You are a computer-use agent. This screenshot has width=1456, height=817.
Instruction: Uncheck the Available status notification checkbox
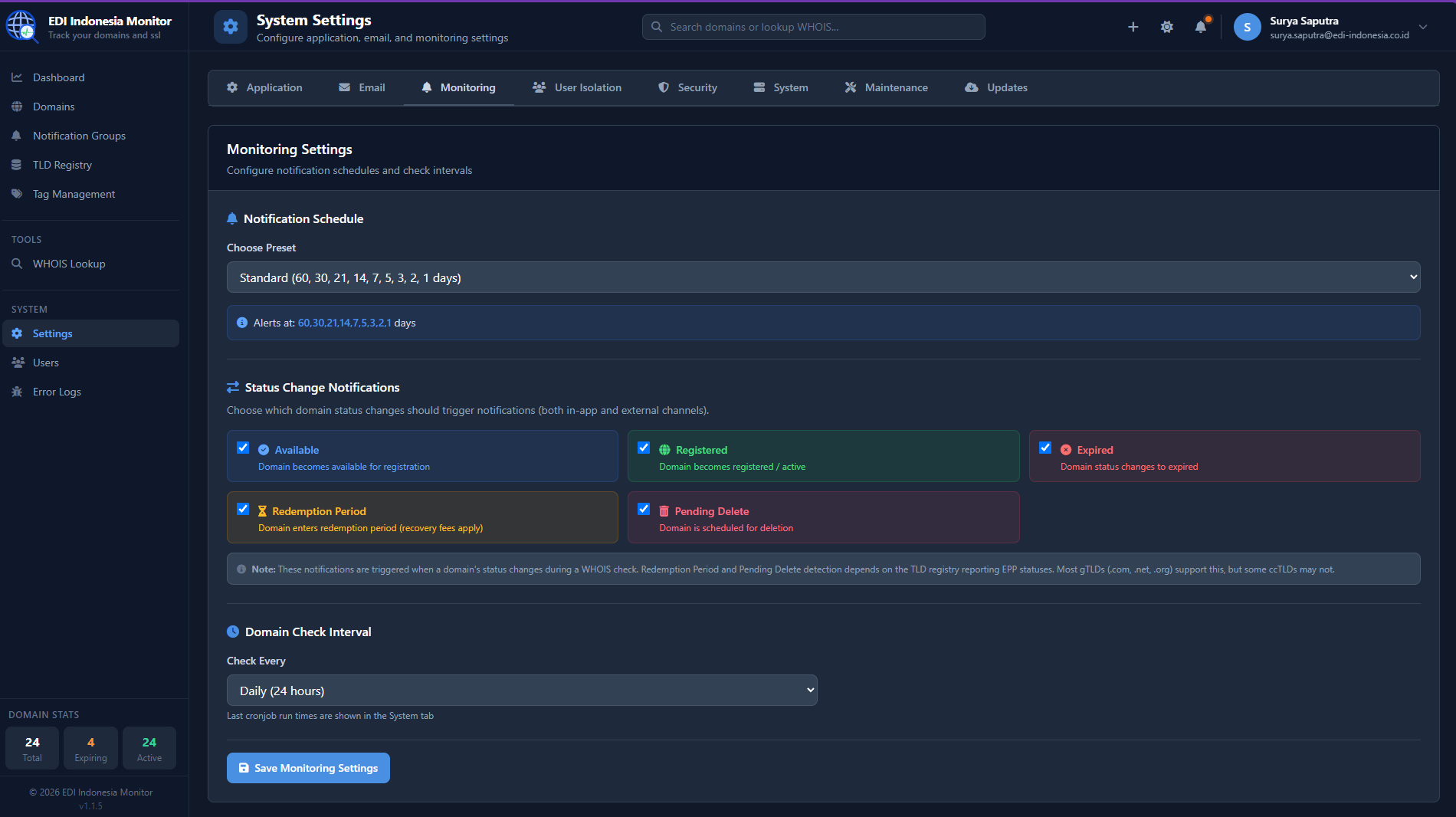243,448
